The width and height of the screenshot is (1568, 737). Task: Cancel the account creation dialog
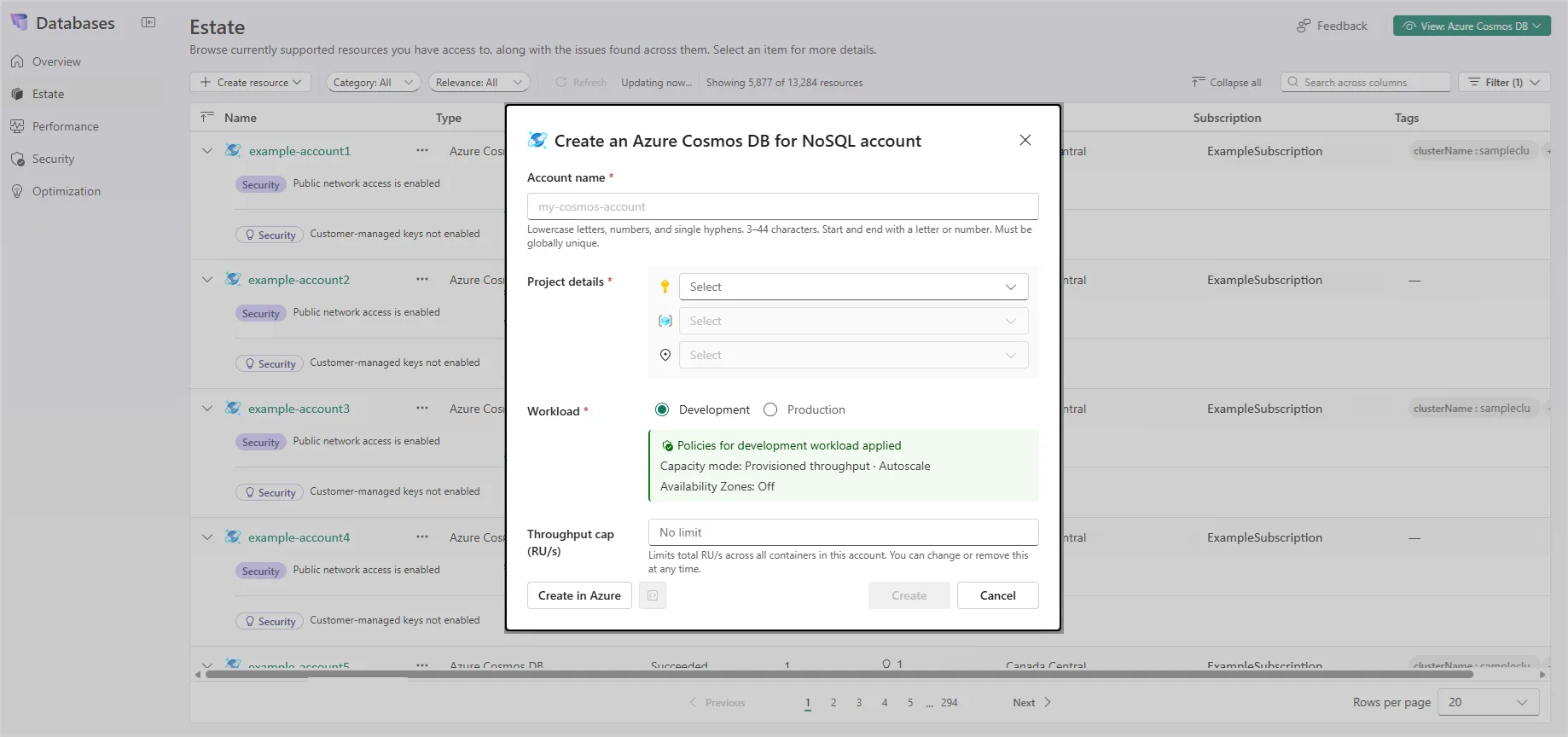pyautogui.click(x=997, y=595)
